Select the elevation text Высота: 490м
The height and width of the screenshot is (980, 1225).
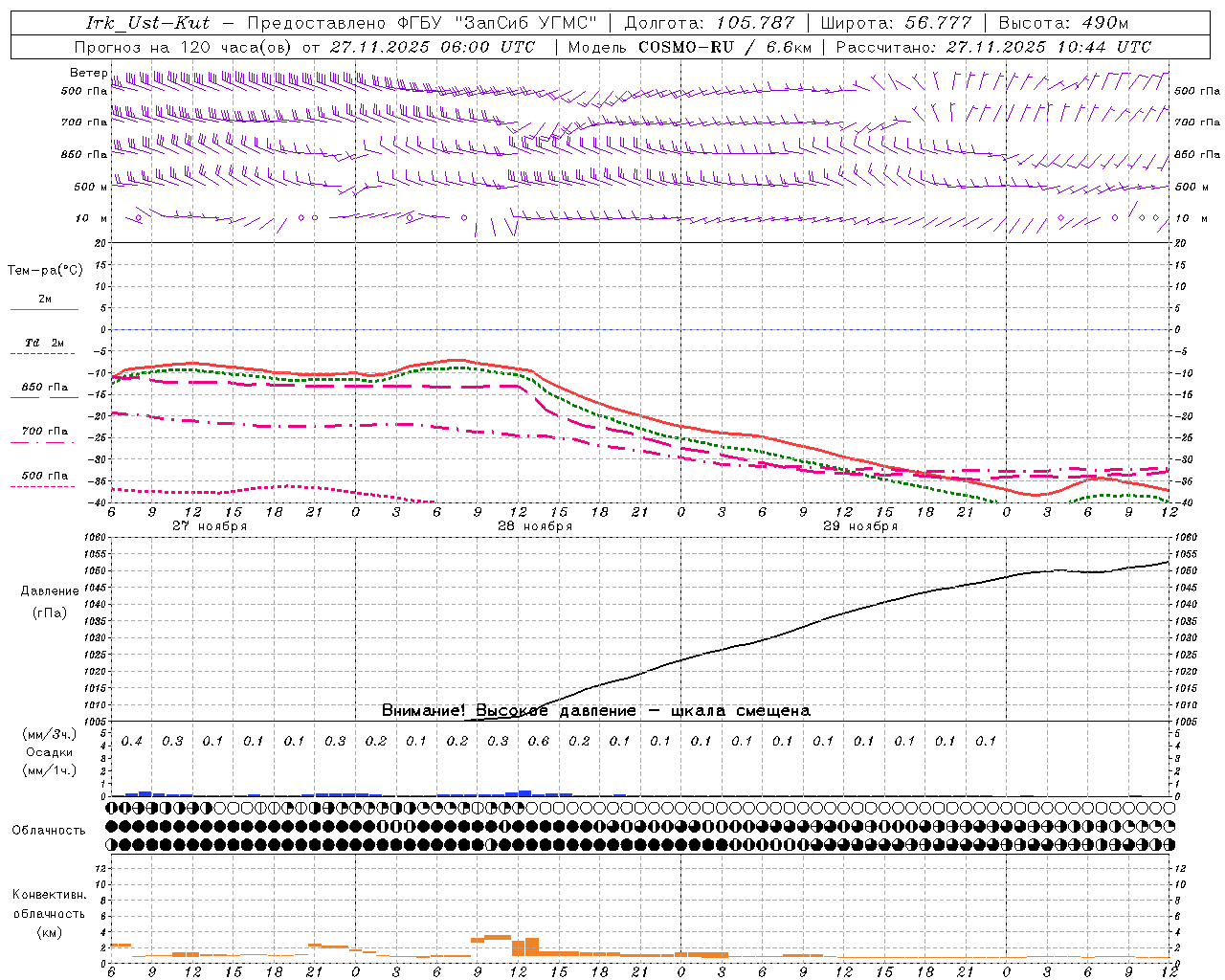[1063, 23]
